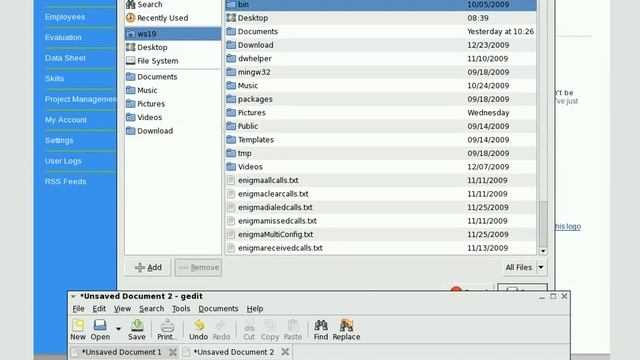Open the Documents menu in gedit
The width and height of the screenshot is (640, 360).
coord(218,309)
